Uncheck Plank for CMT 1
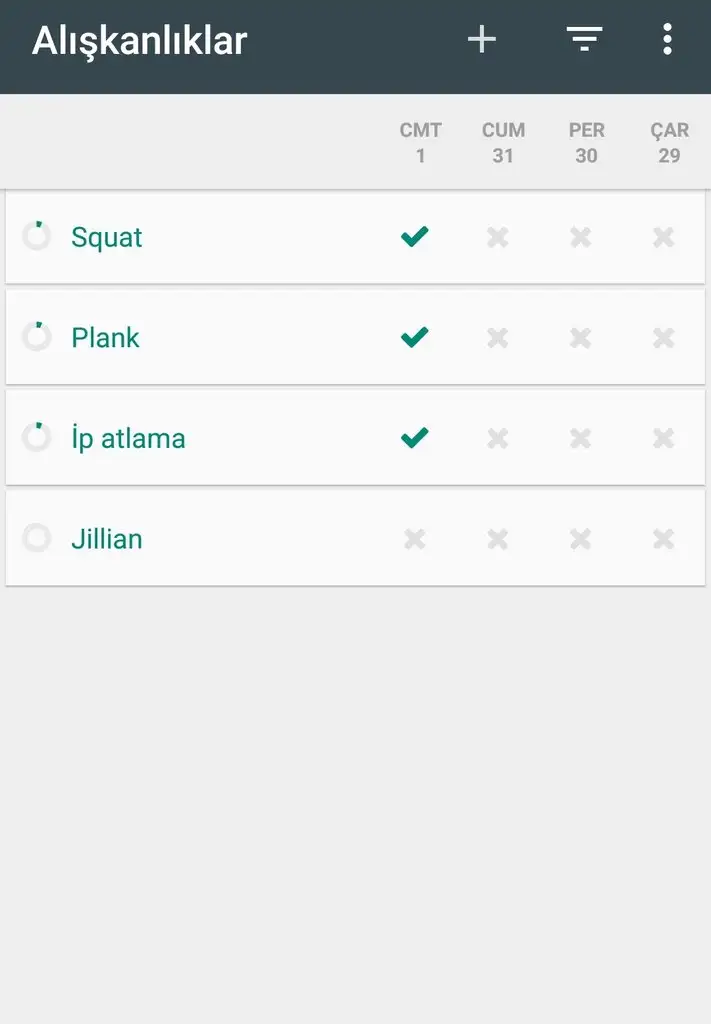711x1024 pixels. coord(415,337)
